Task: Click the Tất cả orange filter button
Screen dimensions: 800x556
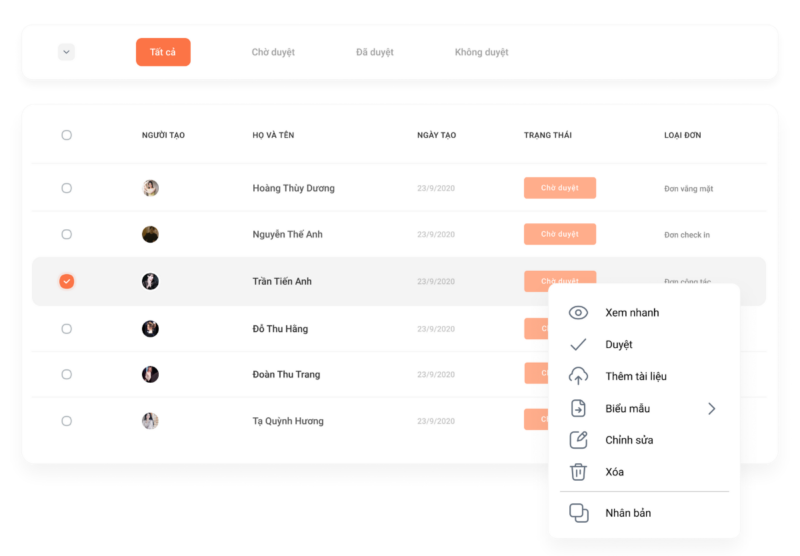Action: (x=163, y=52)
